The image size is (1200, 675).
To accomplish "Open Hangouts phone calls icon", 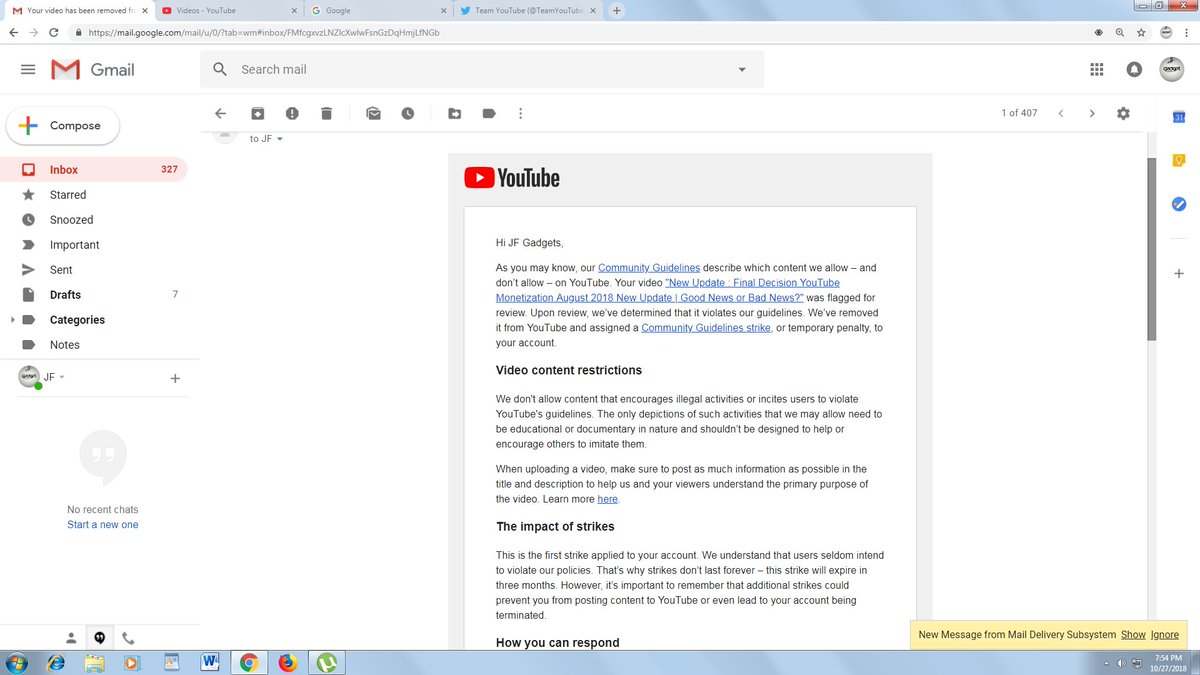I will (x=128, y=637).
